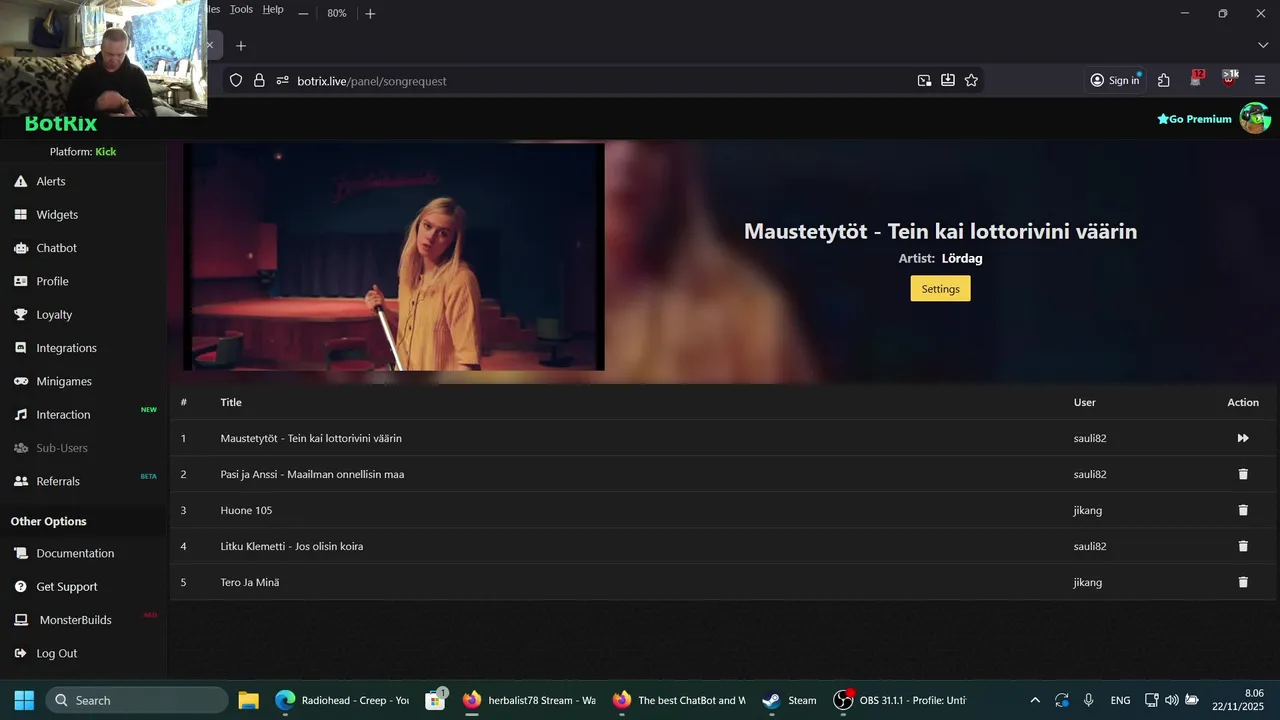Click taskbar Search box
Screen dimensions: 1280x720
[136, 700]
